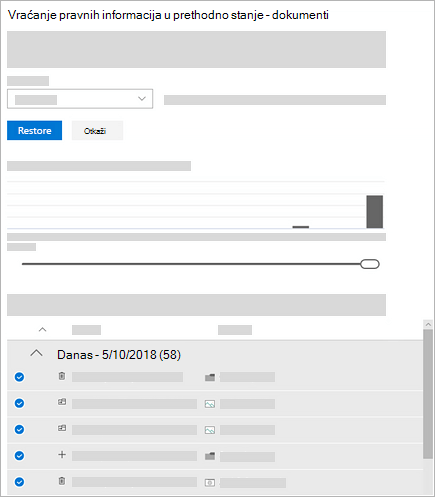Uncheck the third row checkmark
Image resolution: width=435 pixels, height=497 pixels.
coord(19,429)
